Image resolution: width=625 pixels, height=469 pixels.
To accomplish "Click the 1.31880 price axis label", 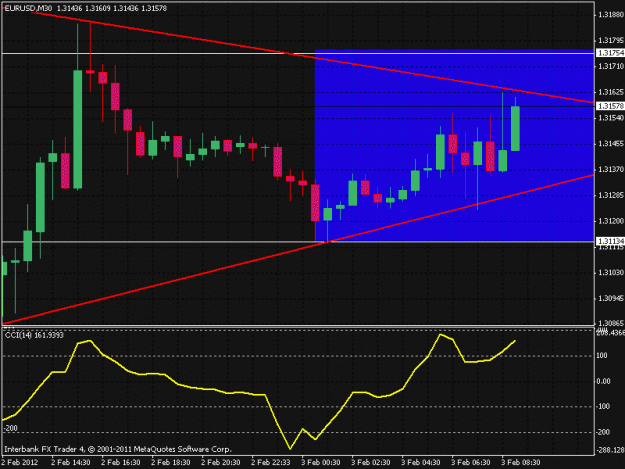I will (611, 15).
